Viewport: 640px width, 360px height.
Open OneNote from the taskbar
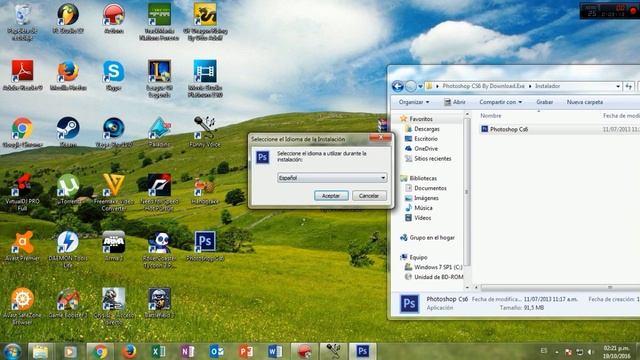pos(187,351)
